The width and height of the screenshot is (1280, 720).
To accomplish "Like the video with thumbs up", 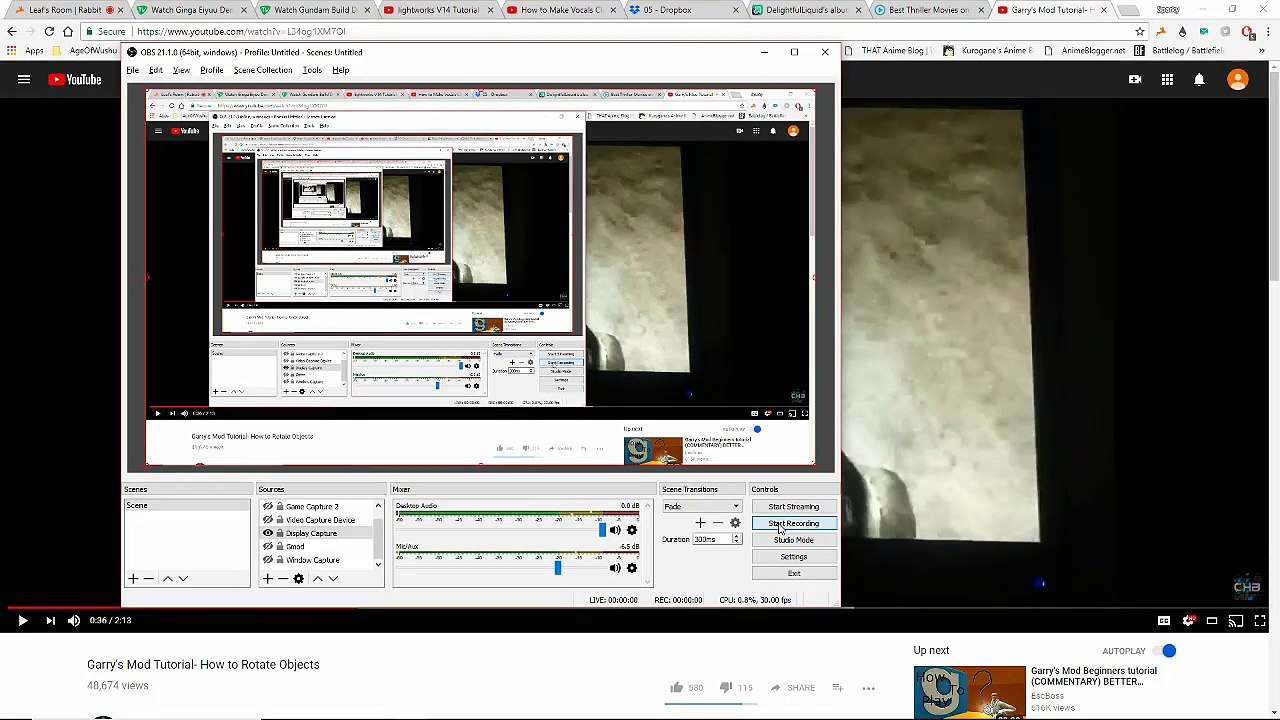I will (x=677, y=688).
